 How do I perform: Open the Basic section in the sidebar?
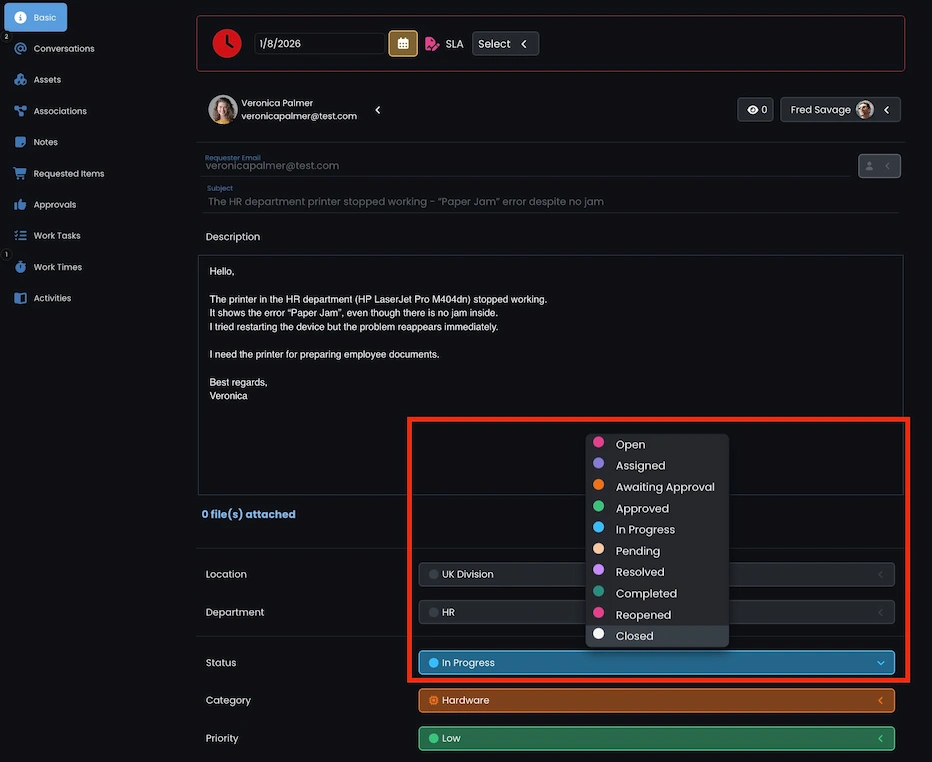point(36,17)
